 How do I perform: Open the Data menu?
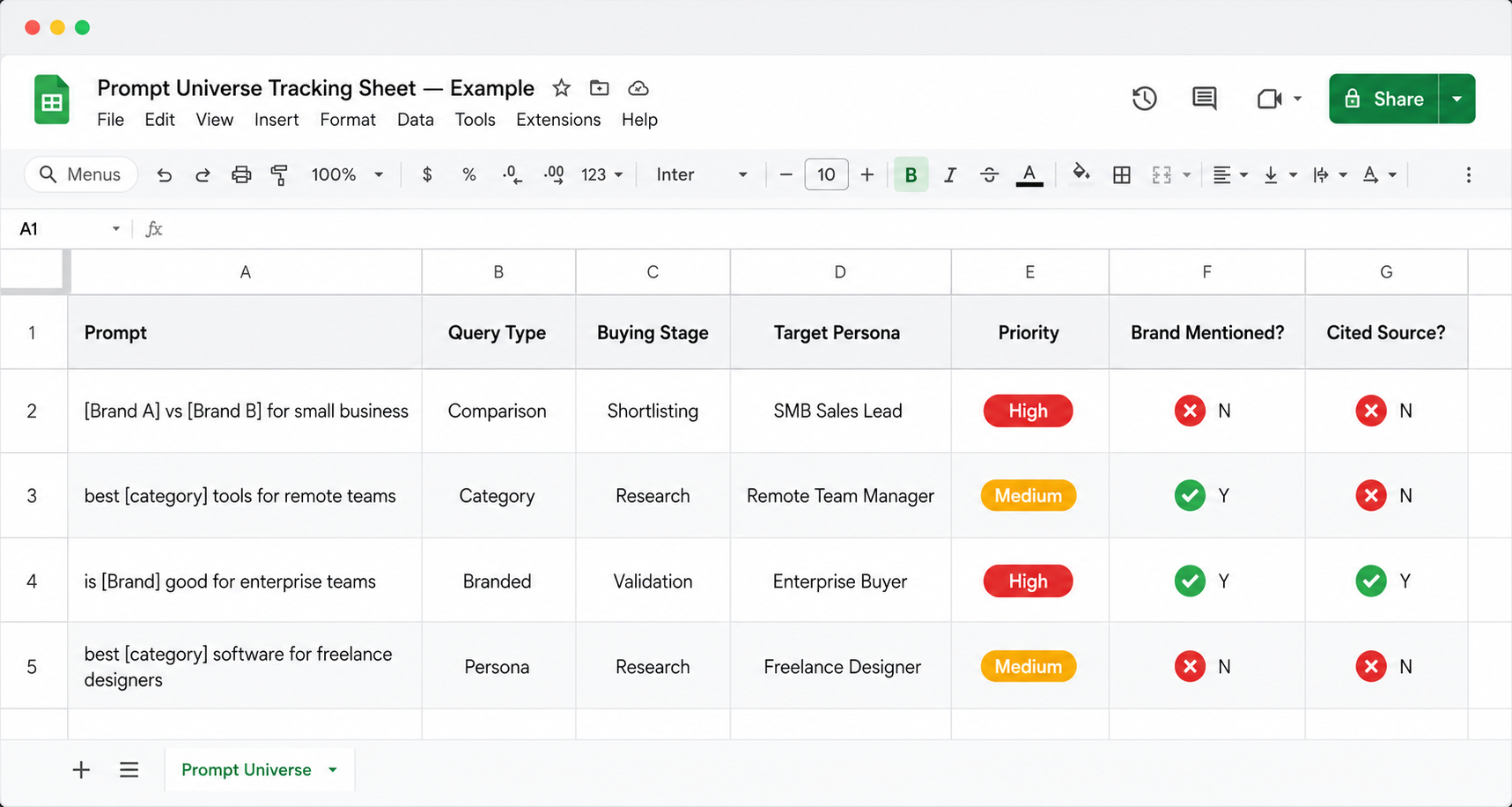[415, 120]
